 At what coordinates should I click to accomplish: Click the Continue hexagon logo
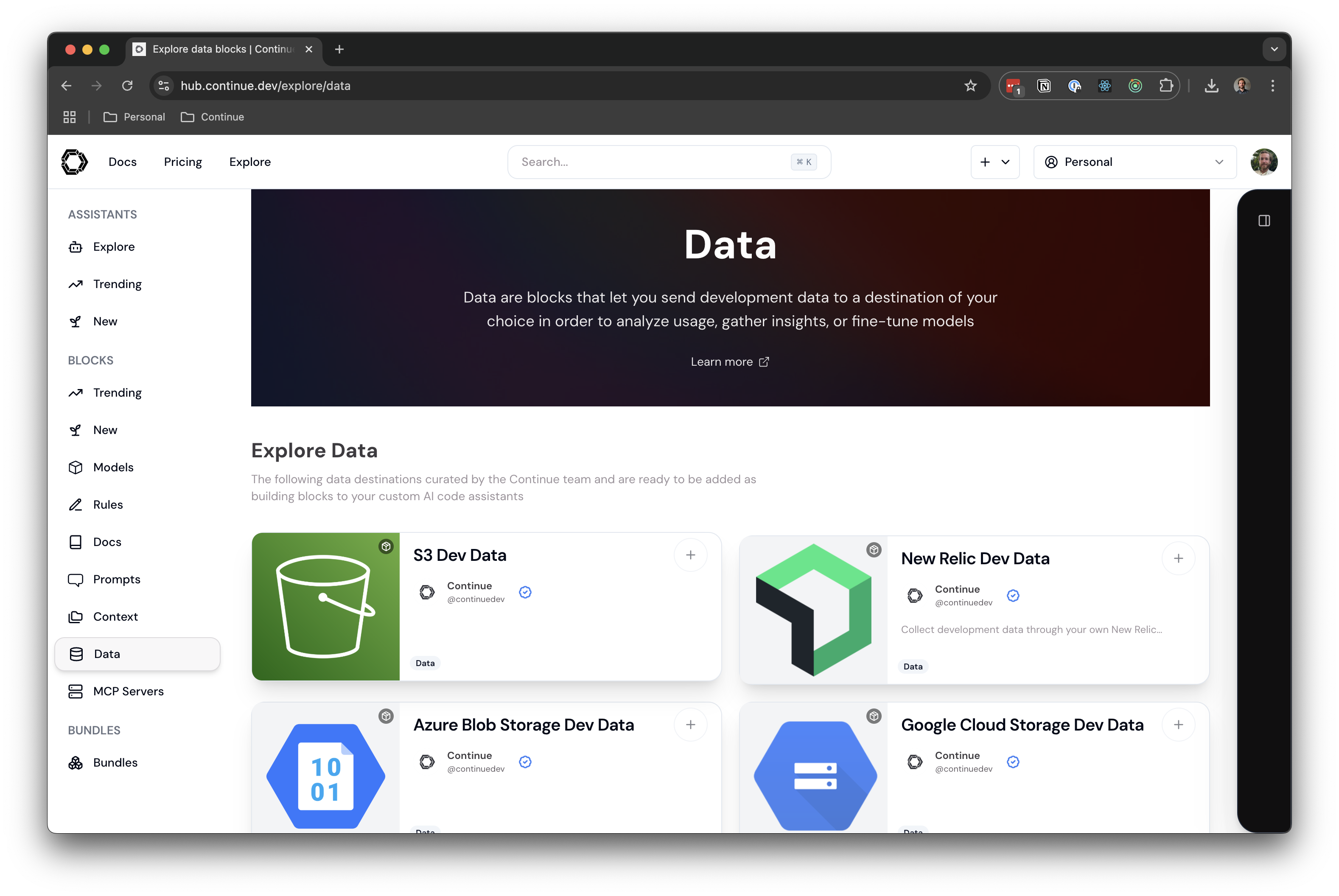[x=74, y=162]
